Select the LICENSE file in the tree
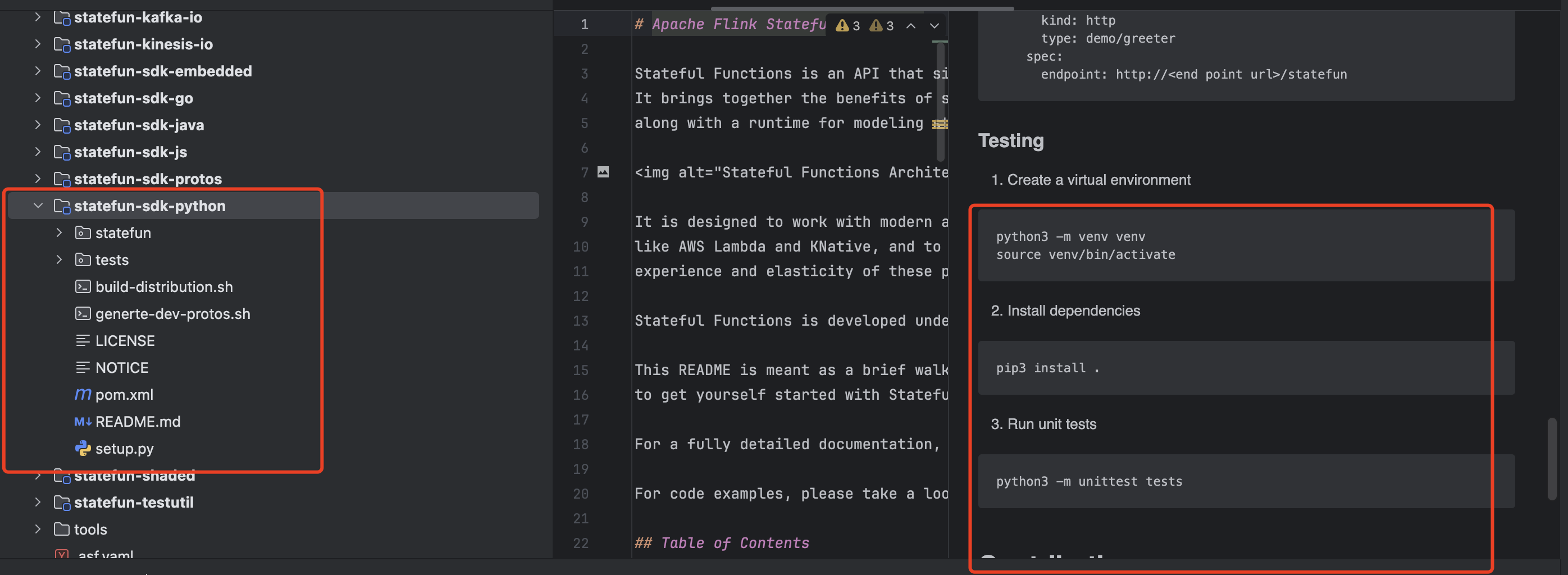This screenshot has height=575, width=1568. pyautogui.click(x=125, y=340)
